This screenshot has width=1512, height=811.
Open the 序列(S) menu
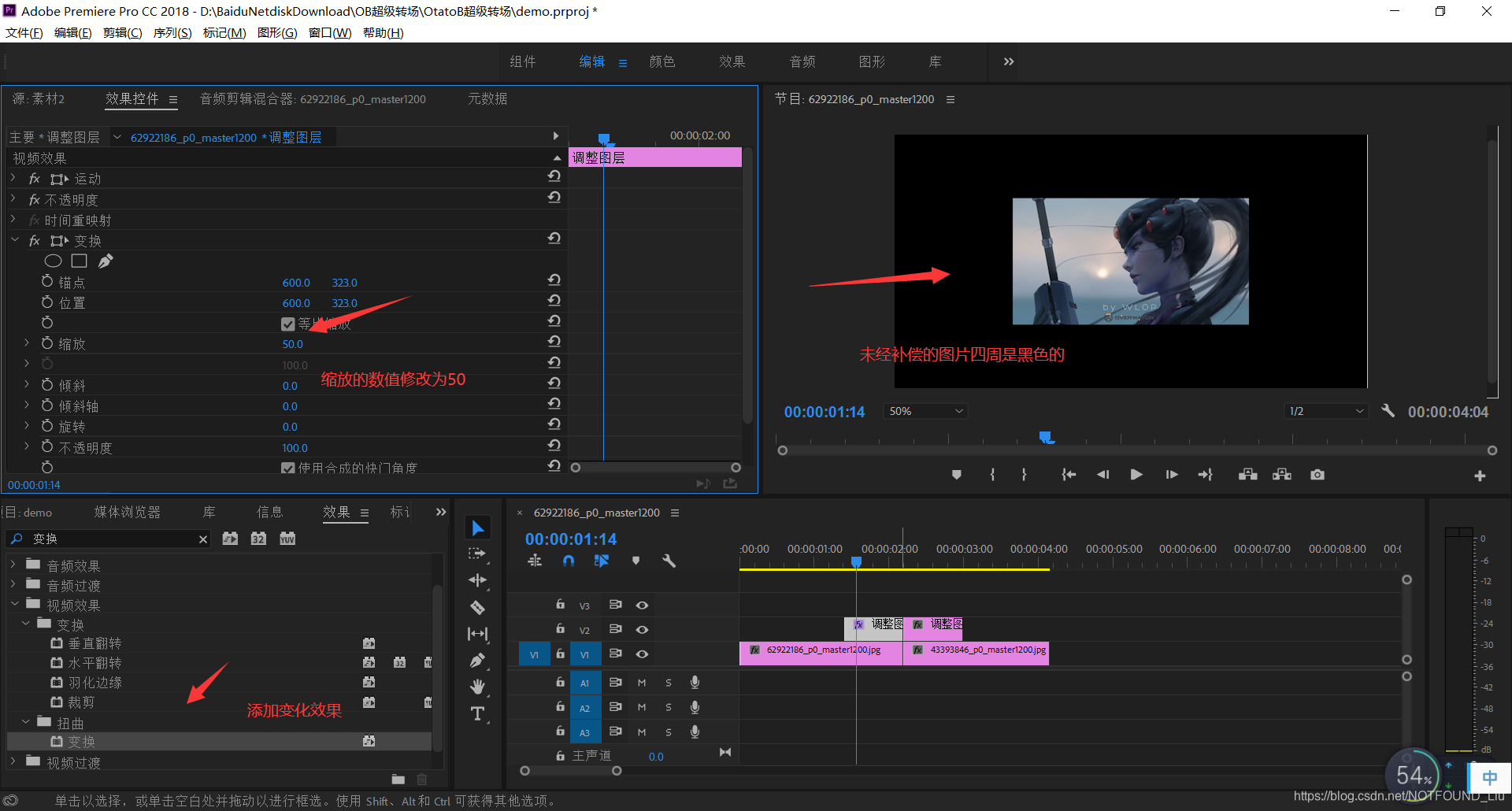pos(172,32)
